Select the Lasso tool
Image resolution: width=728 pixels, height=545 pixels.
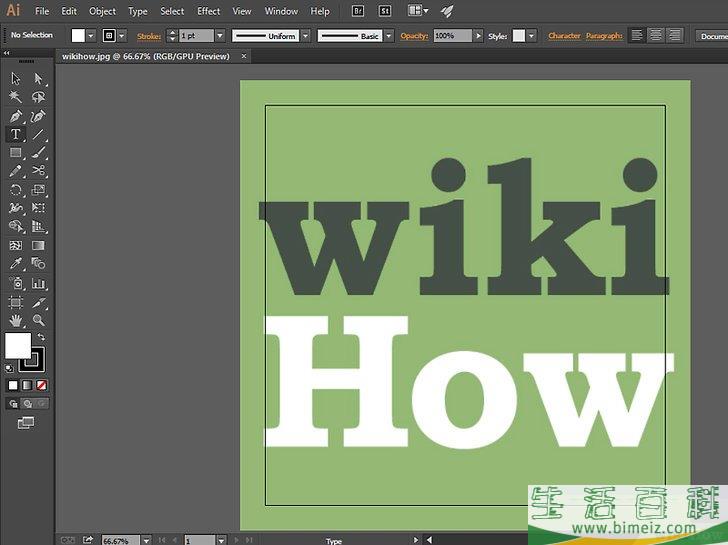38,97
